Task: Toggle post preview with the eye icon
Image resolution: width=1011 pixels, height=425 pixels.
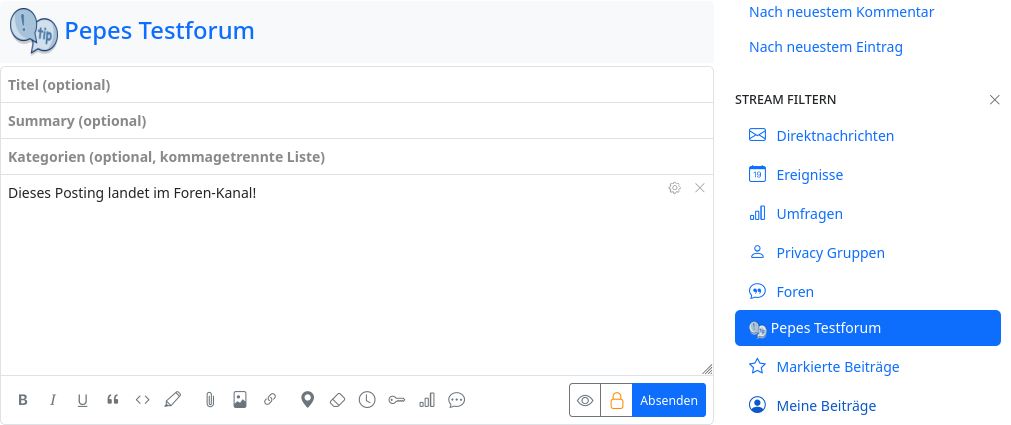Action: coord(585,400)
